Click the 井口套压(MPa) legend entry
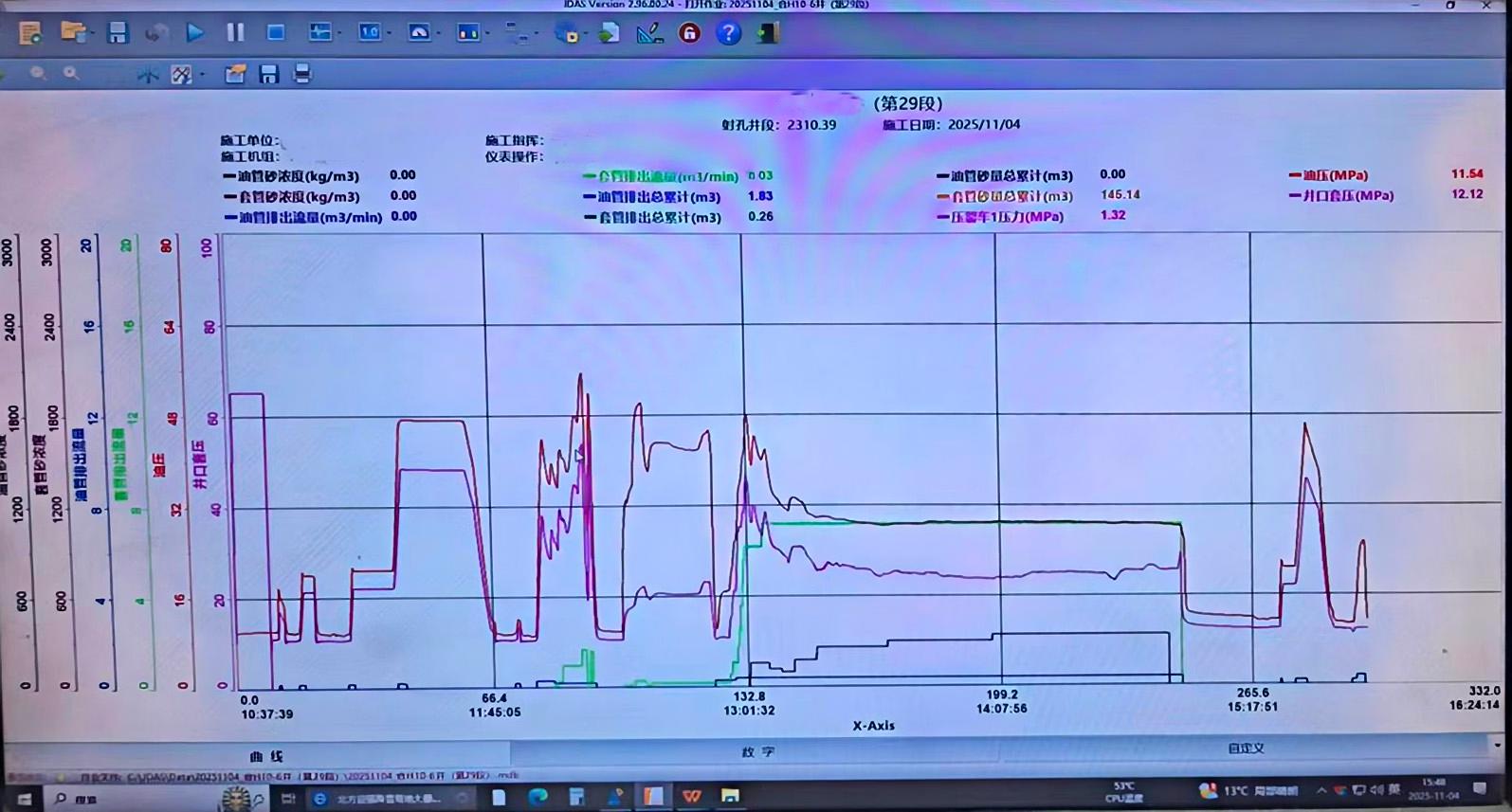Image resolution: width=1512 pixels, height=812 pixels. click(x=1341, y=196)
